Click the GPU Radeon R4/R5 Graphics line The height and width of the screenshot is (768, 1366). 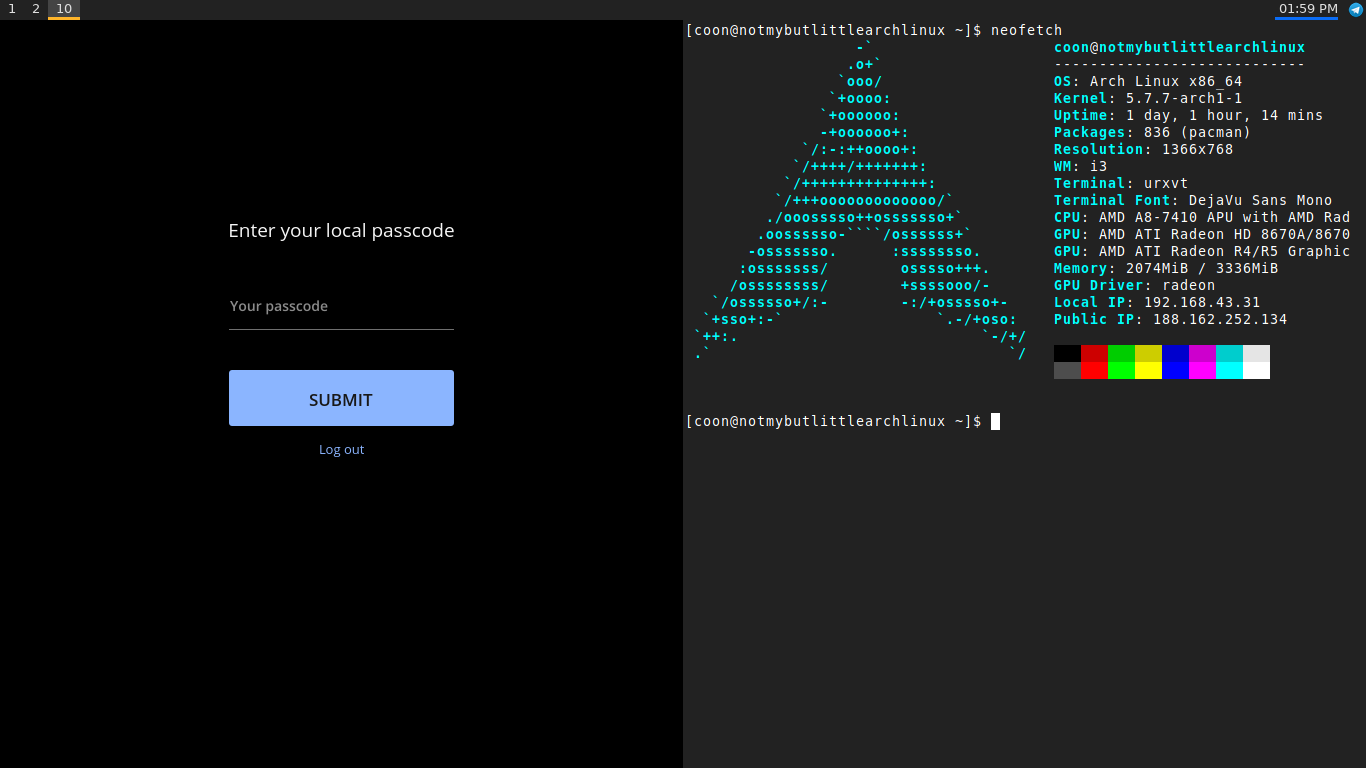pyautogui.click(x=1202, y=252)
